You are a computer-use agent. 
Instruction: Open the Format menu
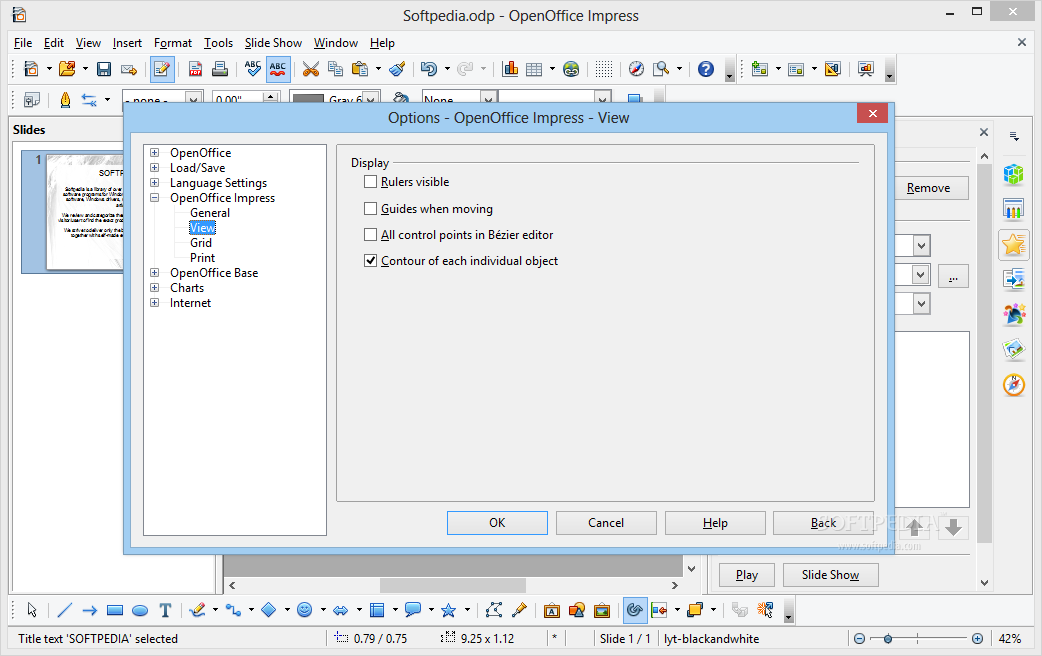pos(173,43)
